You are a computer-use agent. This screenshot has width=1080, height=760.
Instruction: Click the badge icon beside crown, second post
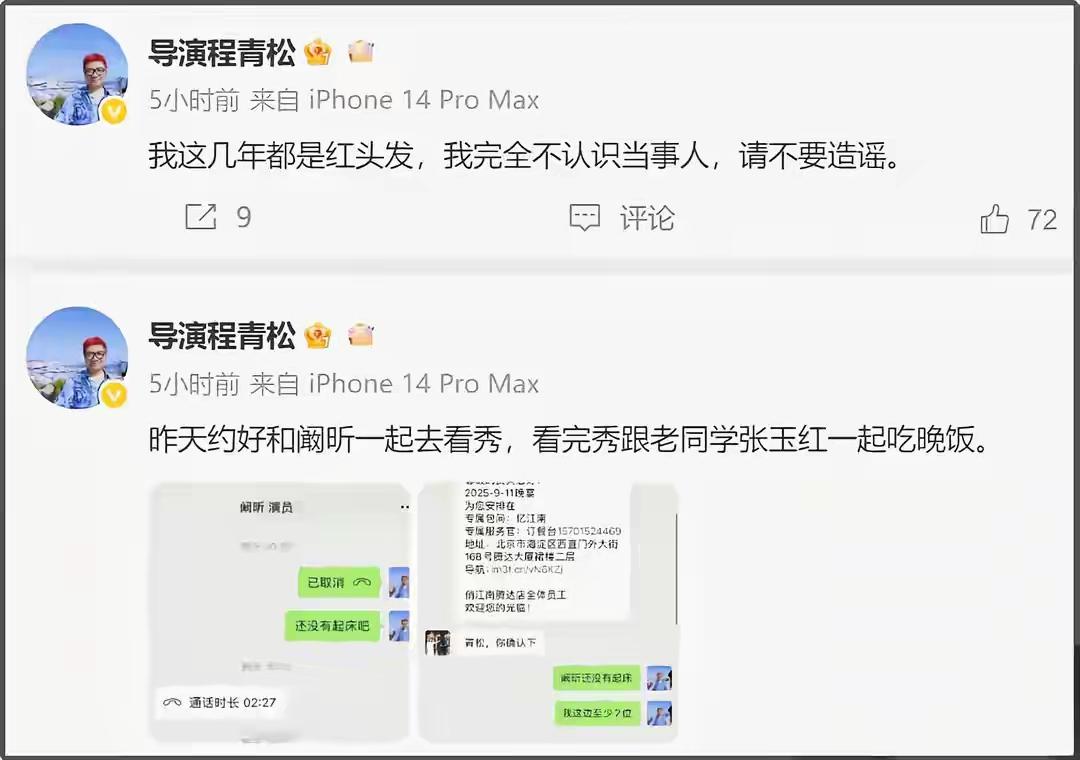click(361, 334)
